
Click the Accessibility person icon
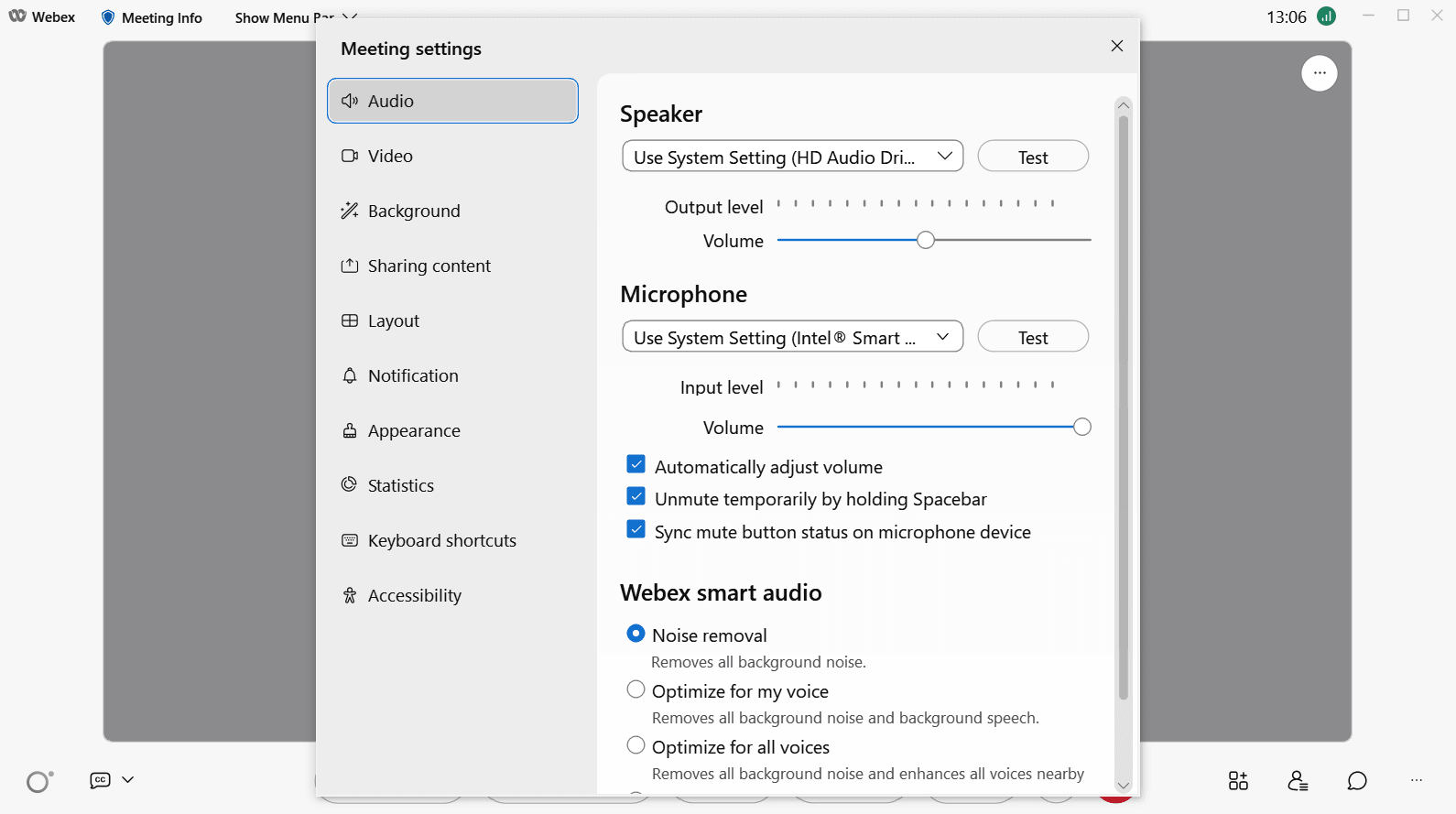[x=350, y=595]
